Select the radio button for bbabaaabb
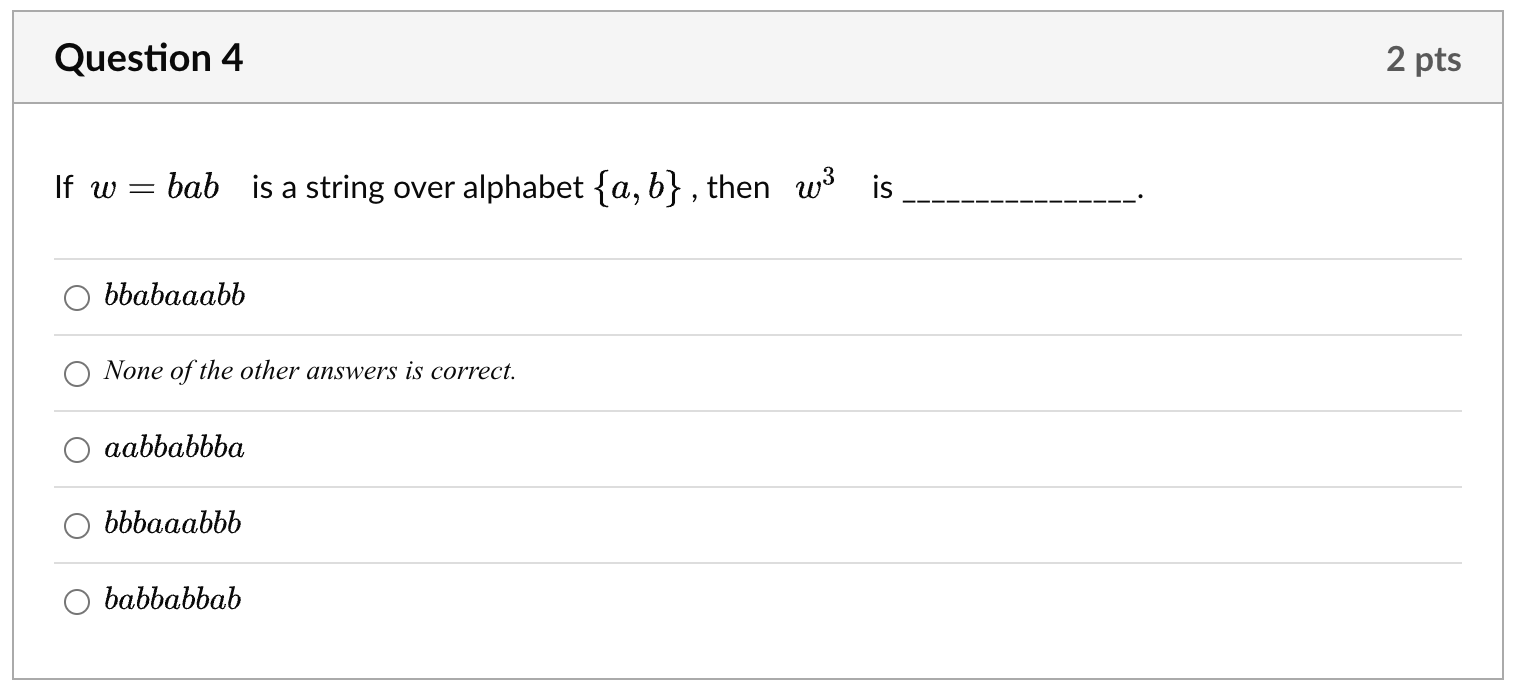The image size is (1514, 684). point(77,297)
